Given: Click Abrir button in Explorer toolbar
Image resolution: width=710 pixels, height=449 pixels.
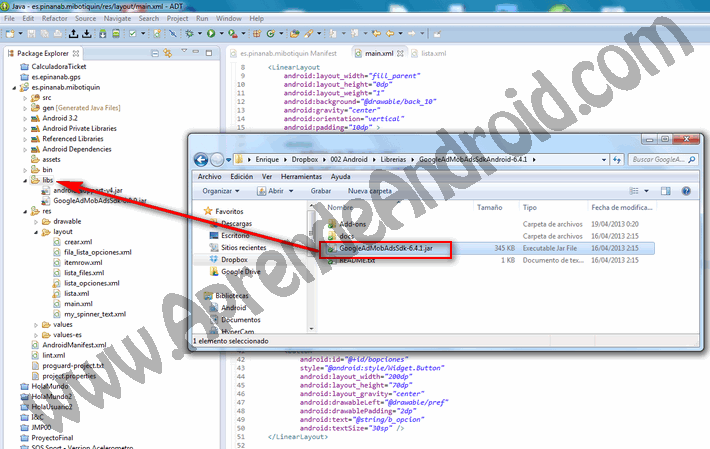Looking at the screenshot, I should pos(275,191).
